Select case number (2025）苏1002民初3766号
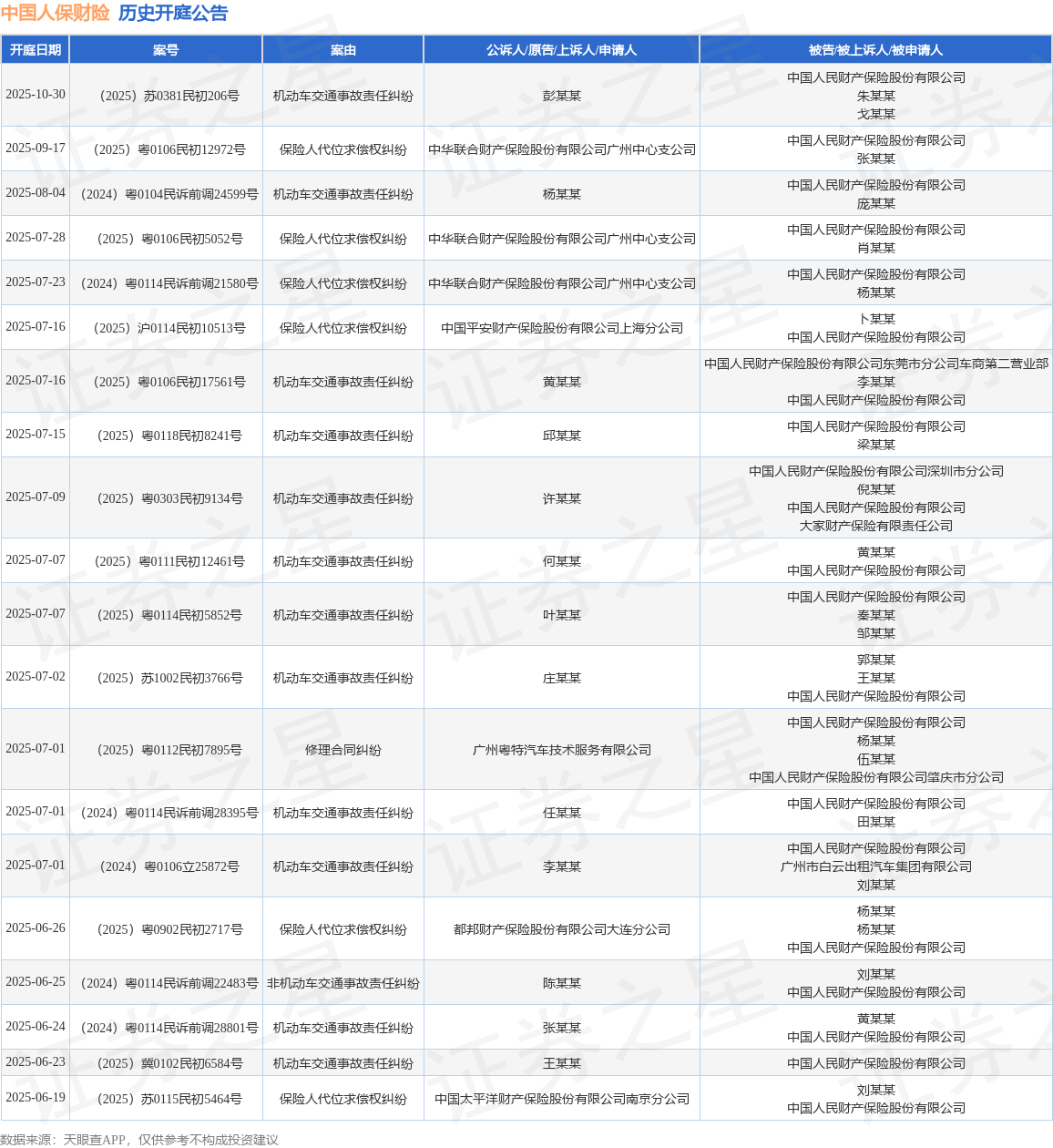 (x=166, y=678)
